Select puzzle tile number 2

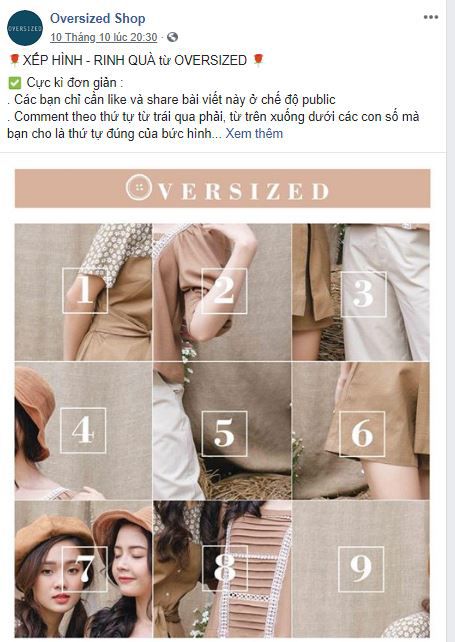point(222,292)
